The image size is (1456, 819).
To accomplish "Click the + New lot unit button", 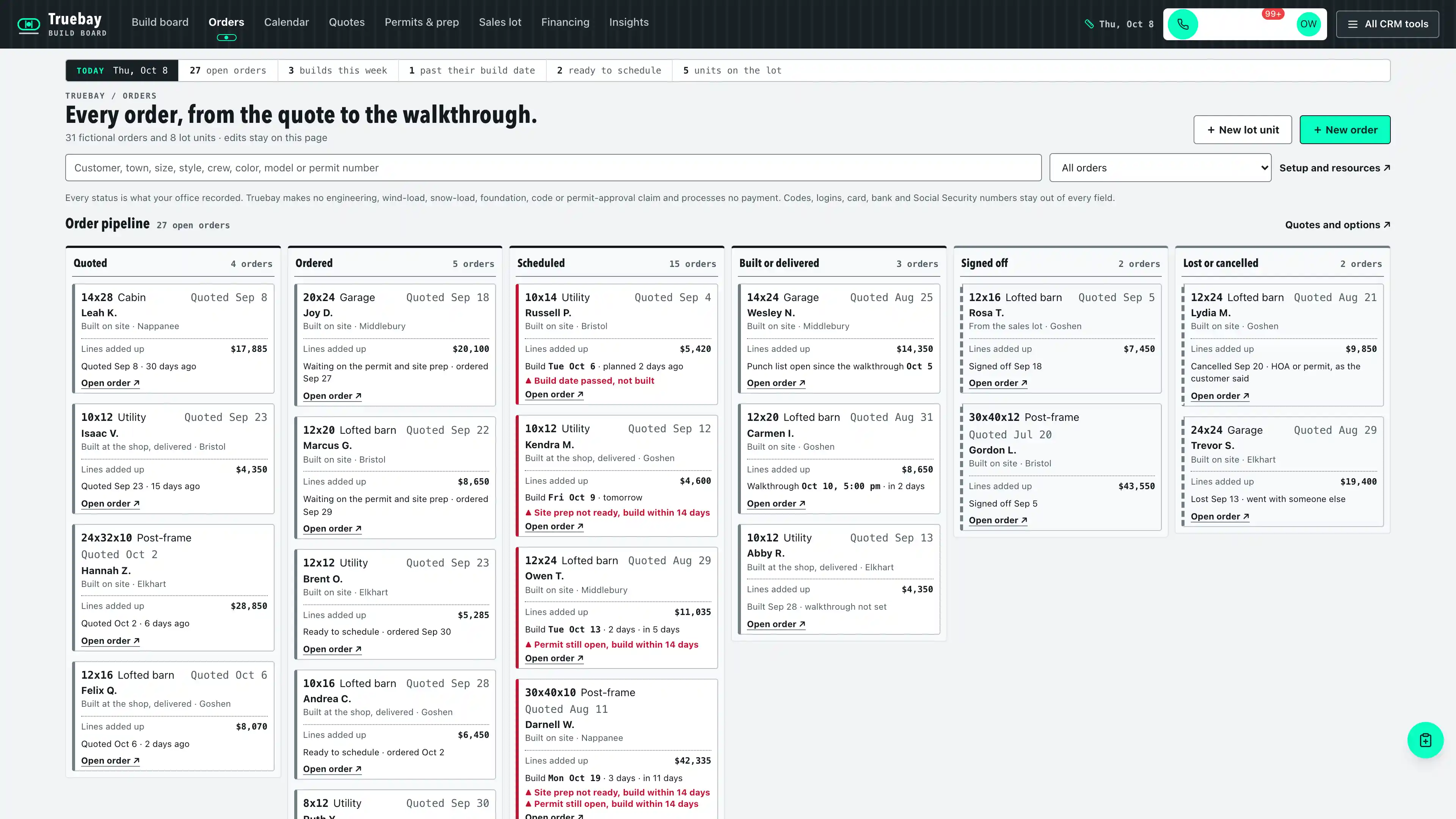I will [1243, 130].
